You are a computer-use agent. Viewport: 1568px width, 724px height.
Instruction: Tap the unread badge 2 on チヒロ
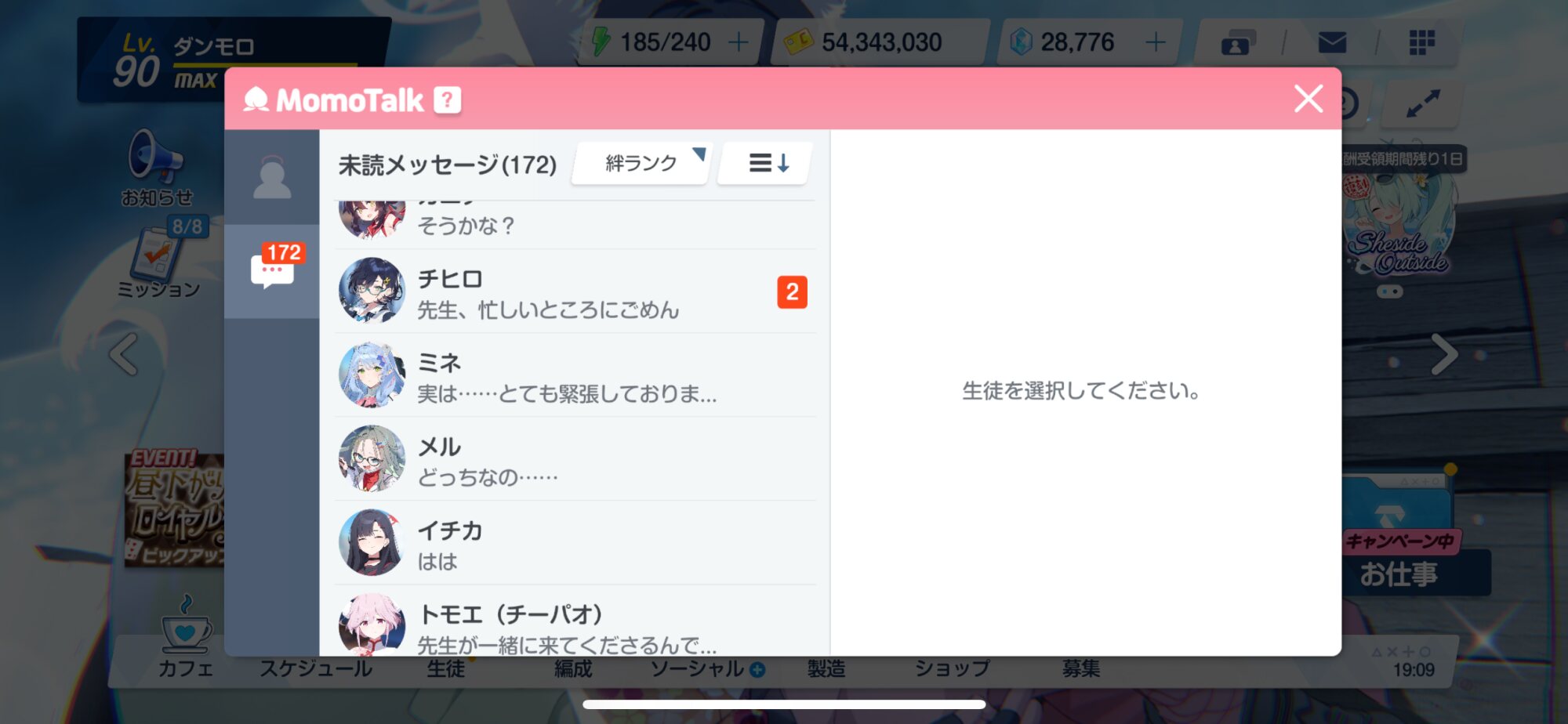792,292
